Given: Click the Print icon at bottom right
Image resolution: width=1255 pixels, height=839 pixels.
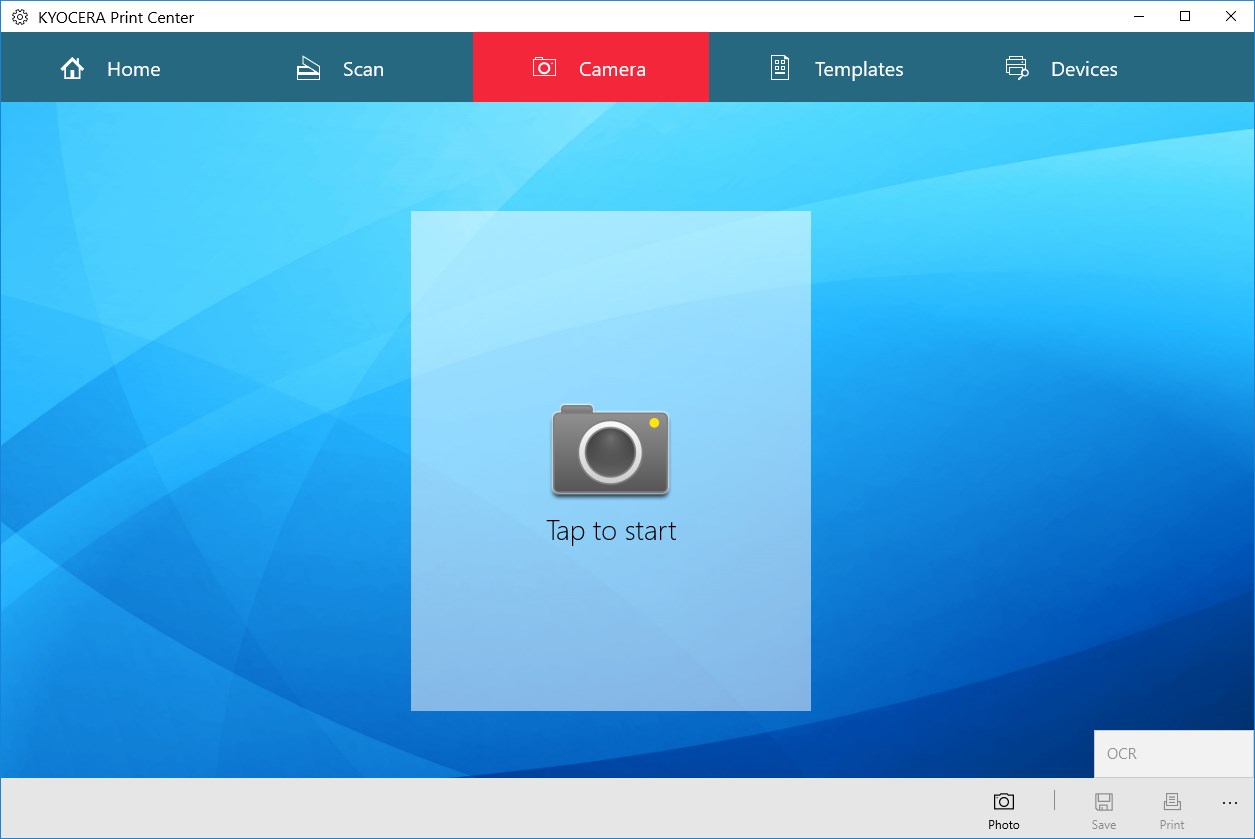Looking at the screenshot, I should coord(1171,800).
